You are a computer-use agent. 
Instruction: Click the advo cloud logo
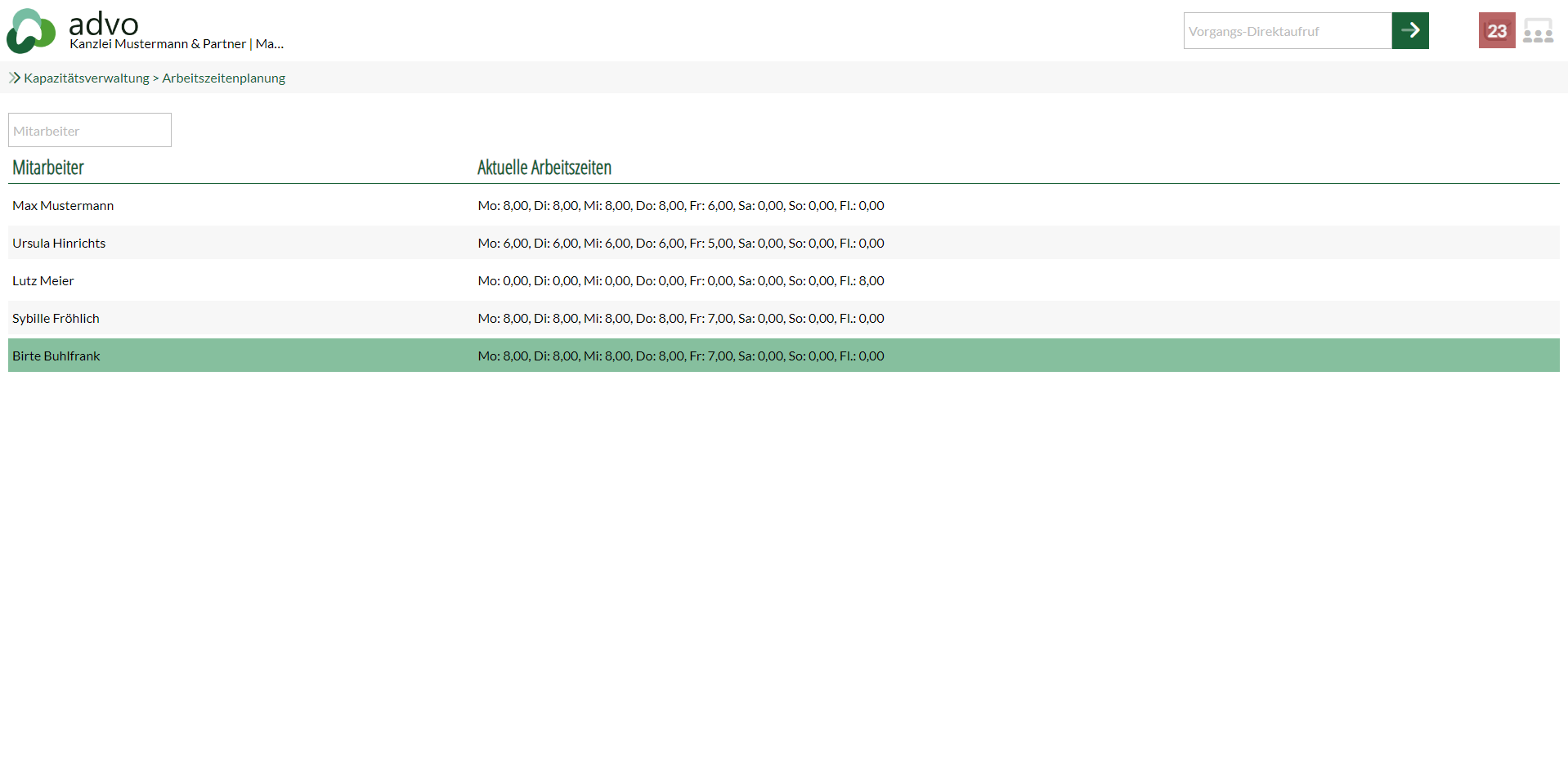(x=31, y=31)
